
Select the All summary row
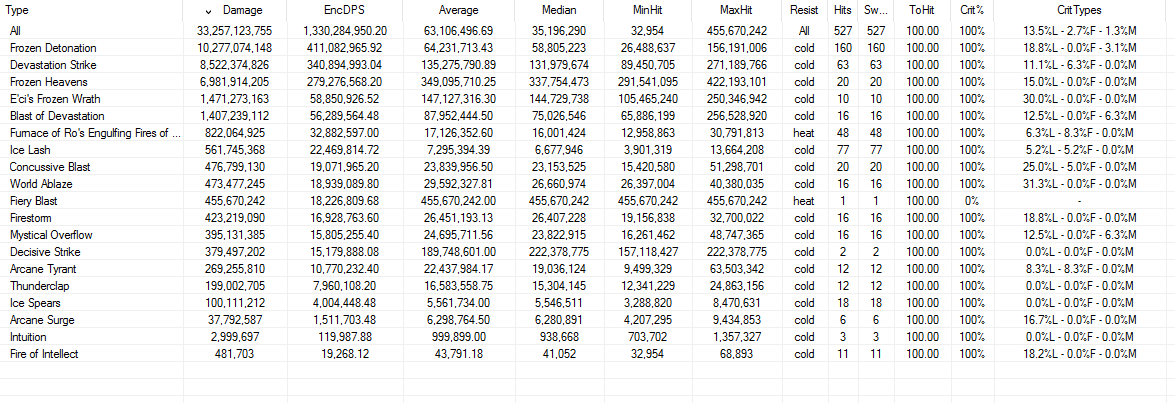(588, 31)
